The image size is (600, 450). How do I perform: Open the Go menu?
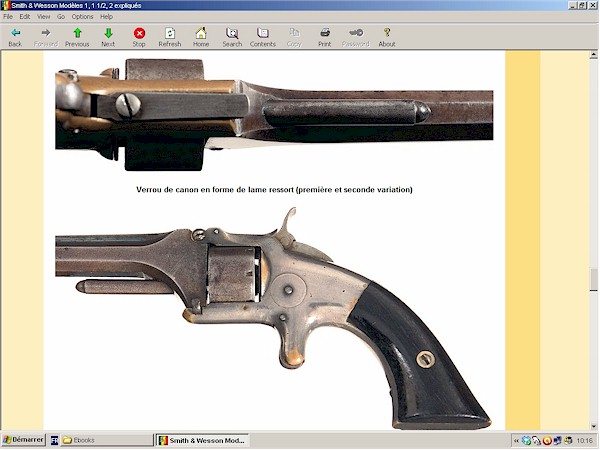(61, 16)
